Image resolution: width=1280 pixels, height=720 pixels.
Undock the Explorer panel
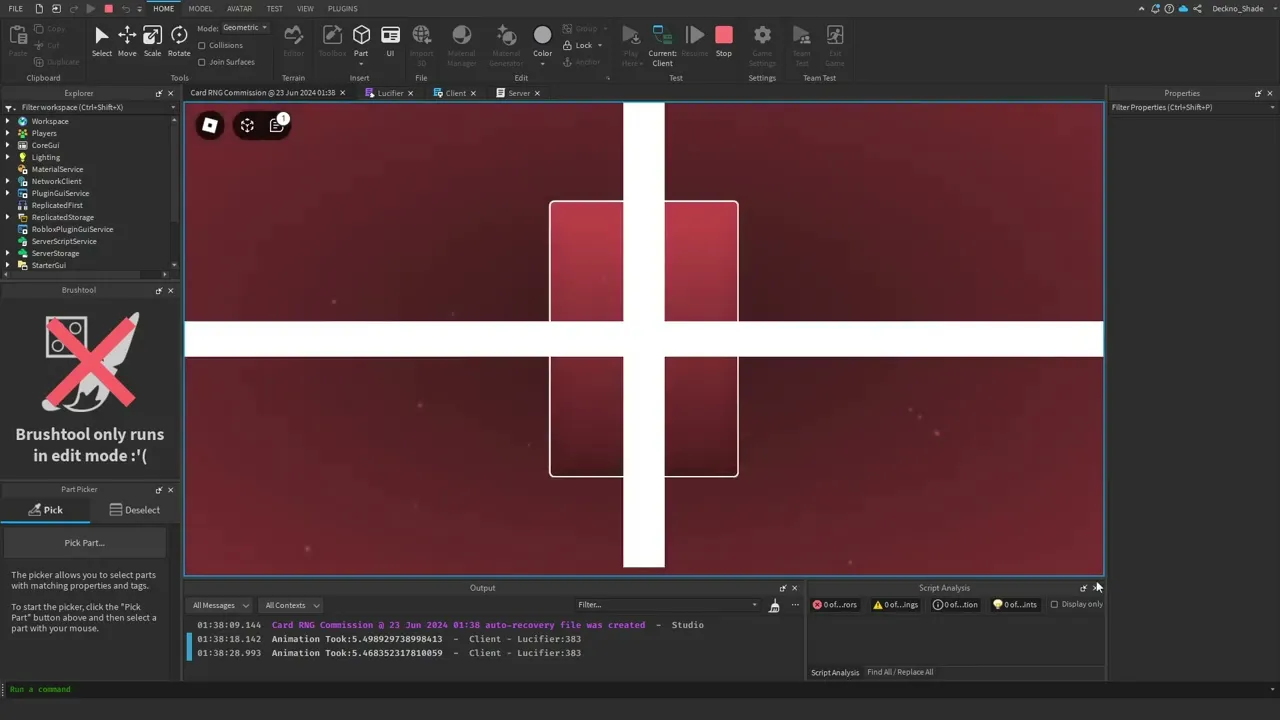[x=158, y=93]
